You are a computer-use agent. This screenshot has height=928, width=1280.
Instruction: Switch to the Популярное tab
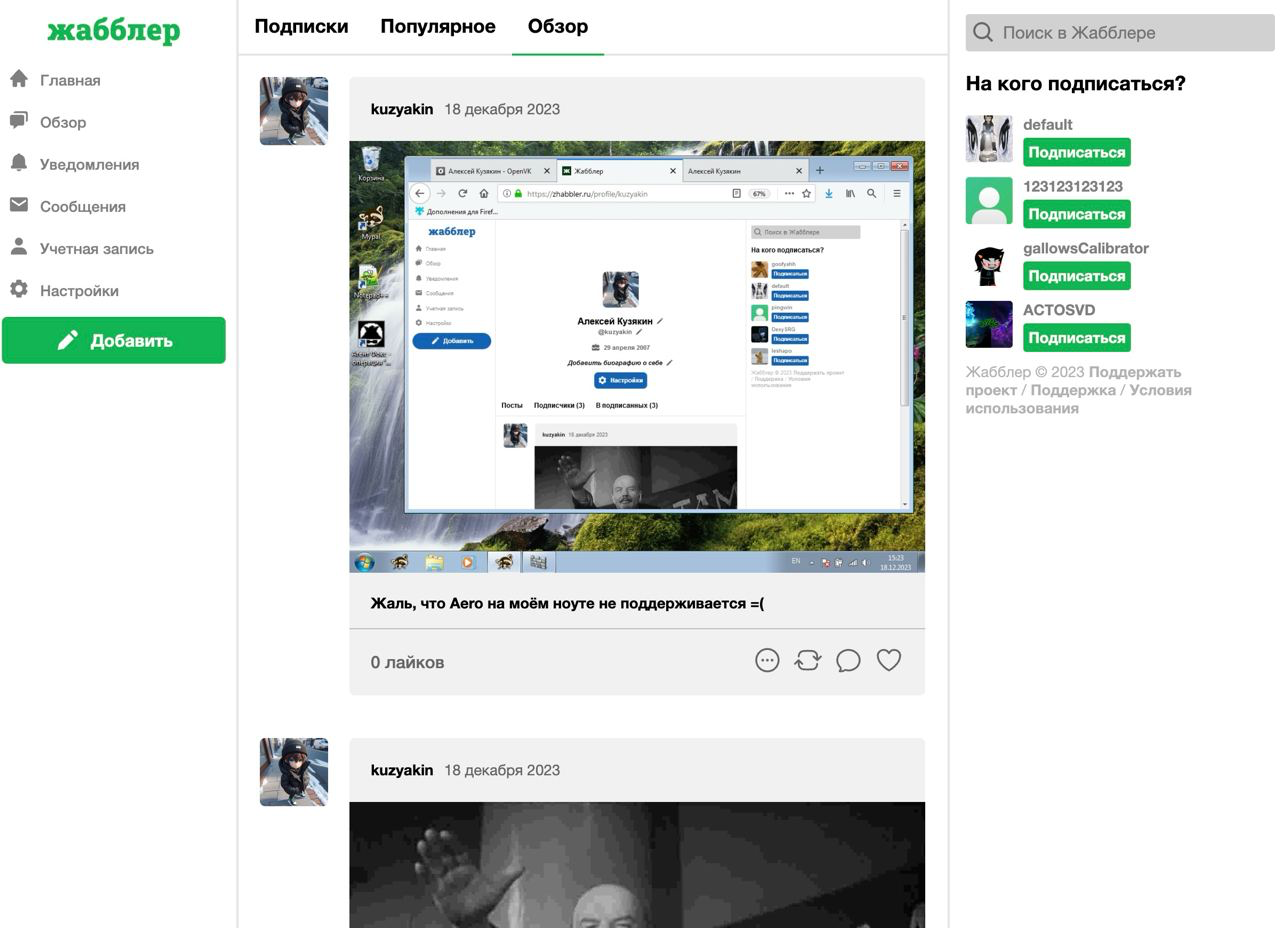438,27
